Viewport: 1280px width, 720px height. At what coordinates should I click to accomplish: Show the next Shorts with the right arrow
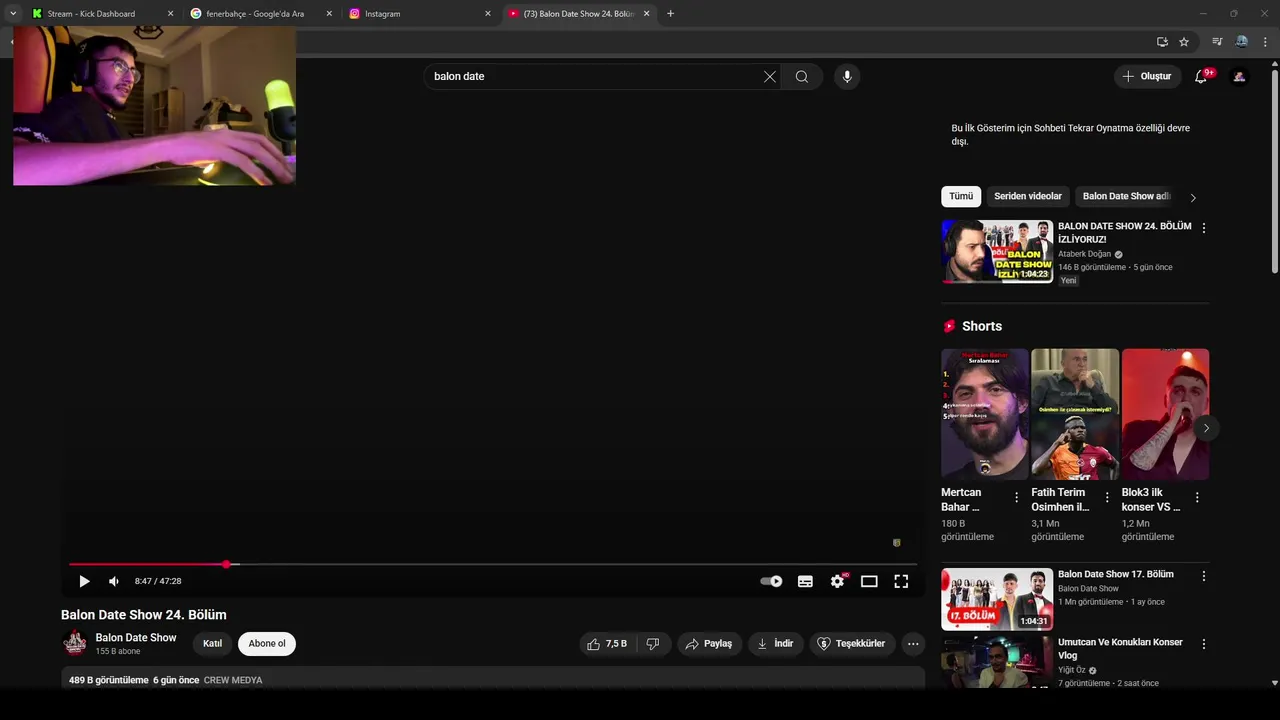point(1206,428)
